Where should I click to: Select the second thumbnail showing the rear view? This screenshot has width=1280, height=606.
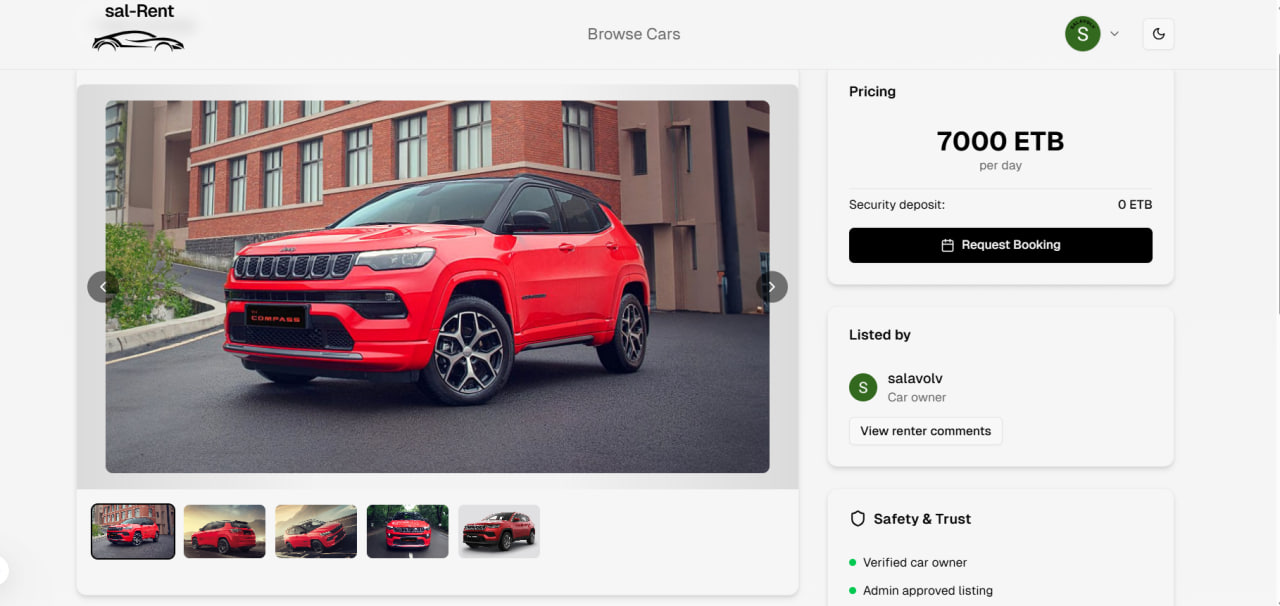224,531
